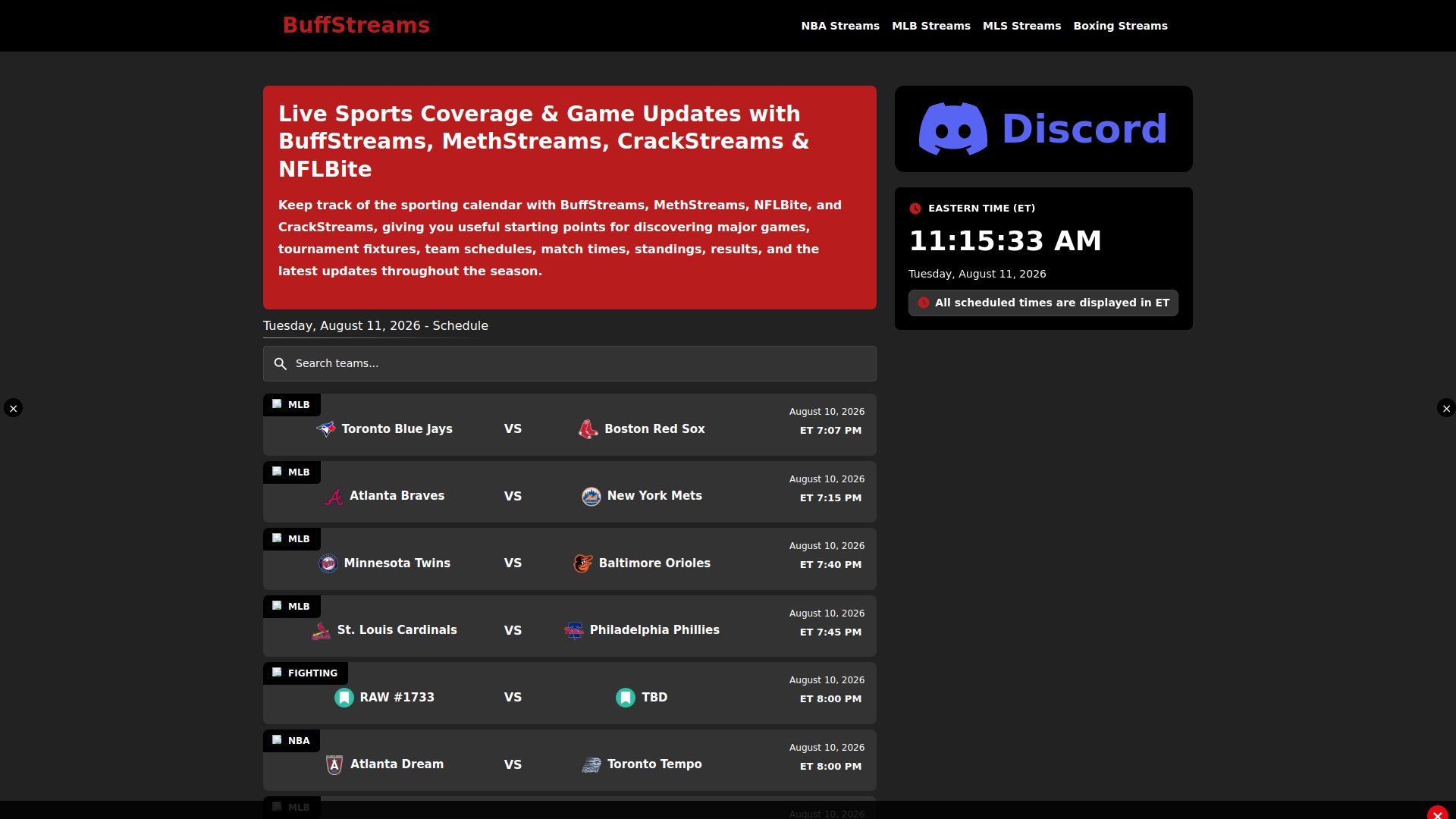Close the right side ad overlay

(1446, 408)
